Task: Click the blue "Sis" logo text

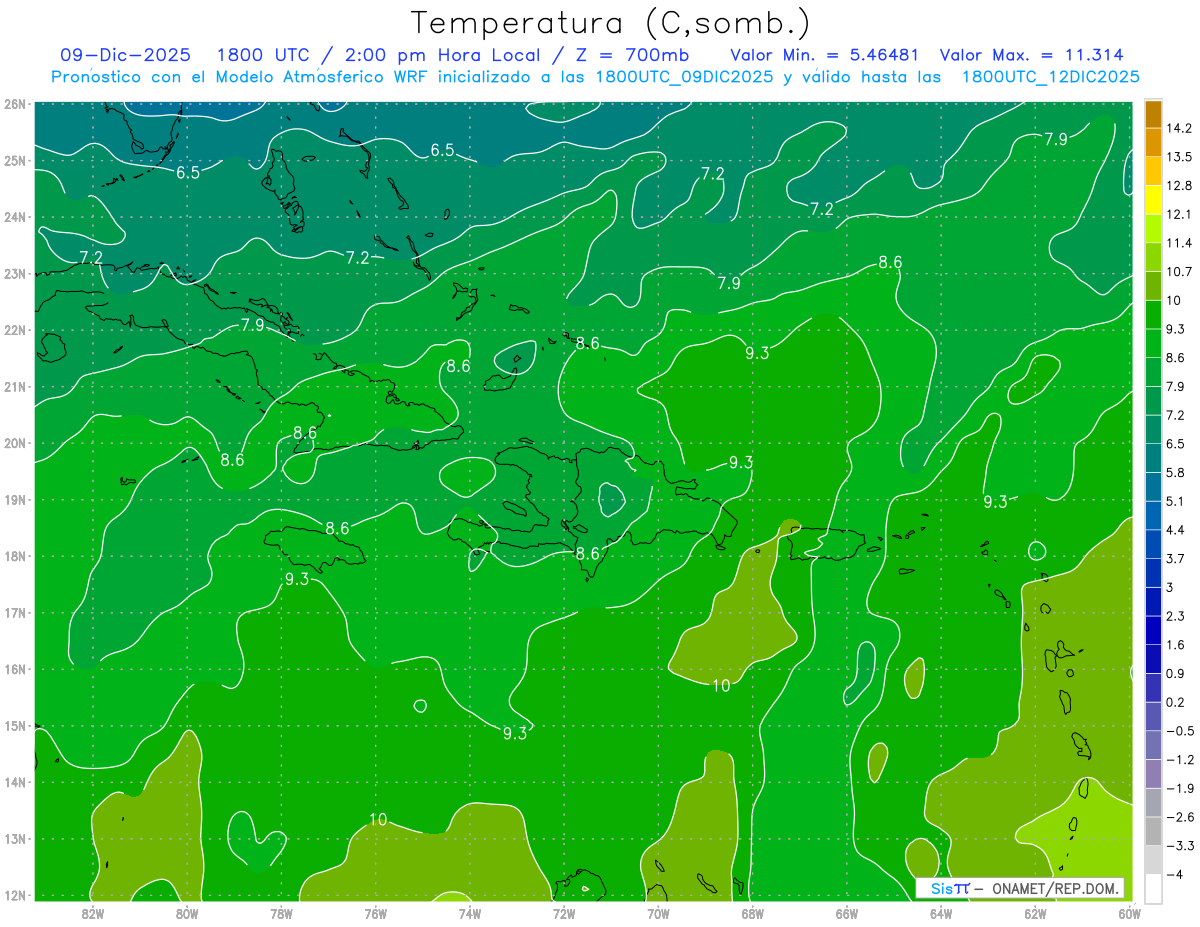Action: 943,888
